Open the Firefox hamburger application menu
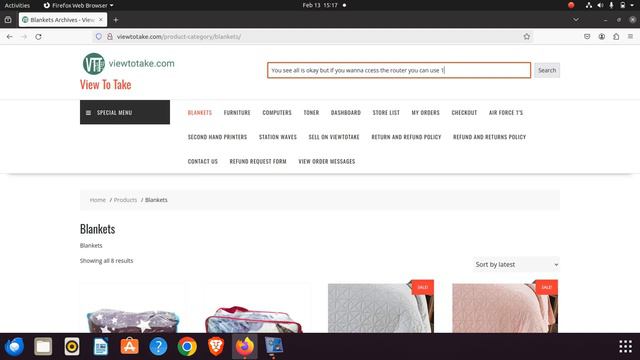Screen dimensions: 640x360 click(630, 37)
